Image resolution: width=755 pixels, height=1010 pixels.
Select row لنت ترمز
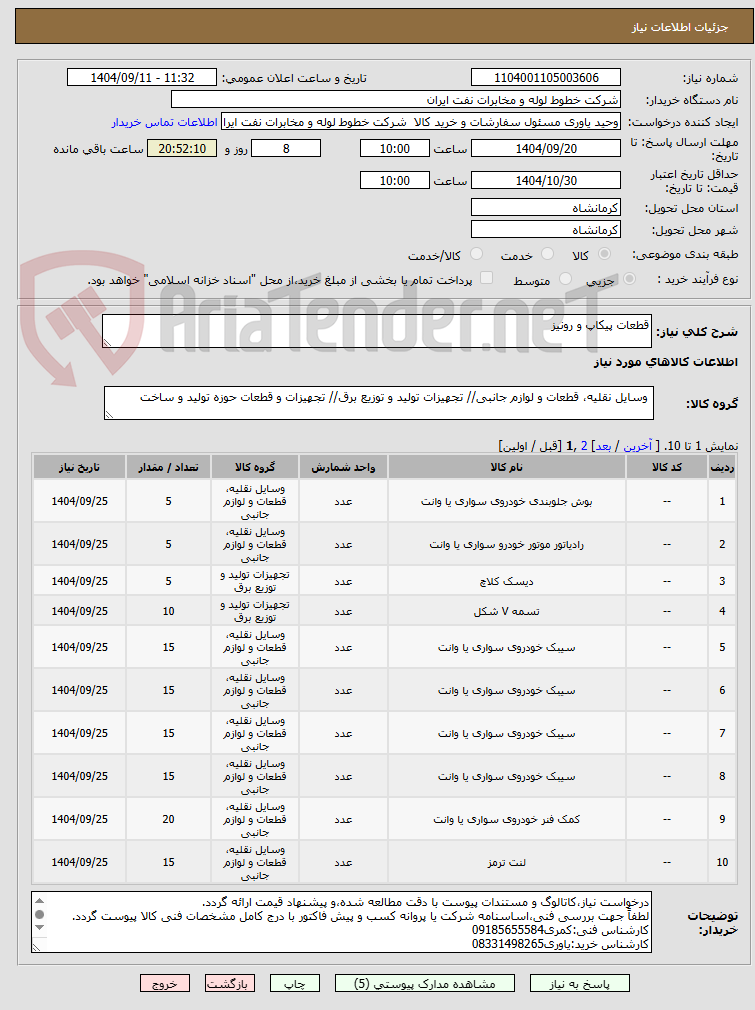385,862
